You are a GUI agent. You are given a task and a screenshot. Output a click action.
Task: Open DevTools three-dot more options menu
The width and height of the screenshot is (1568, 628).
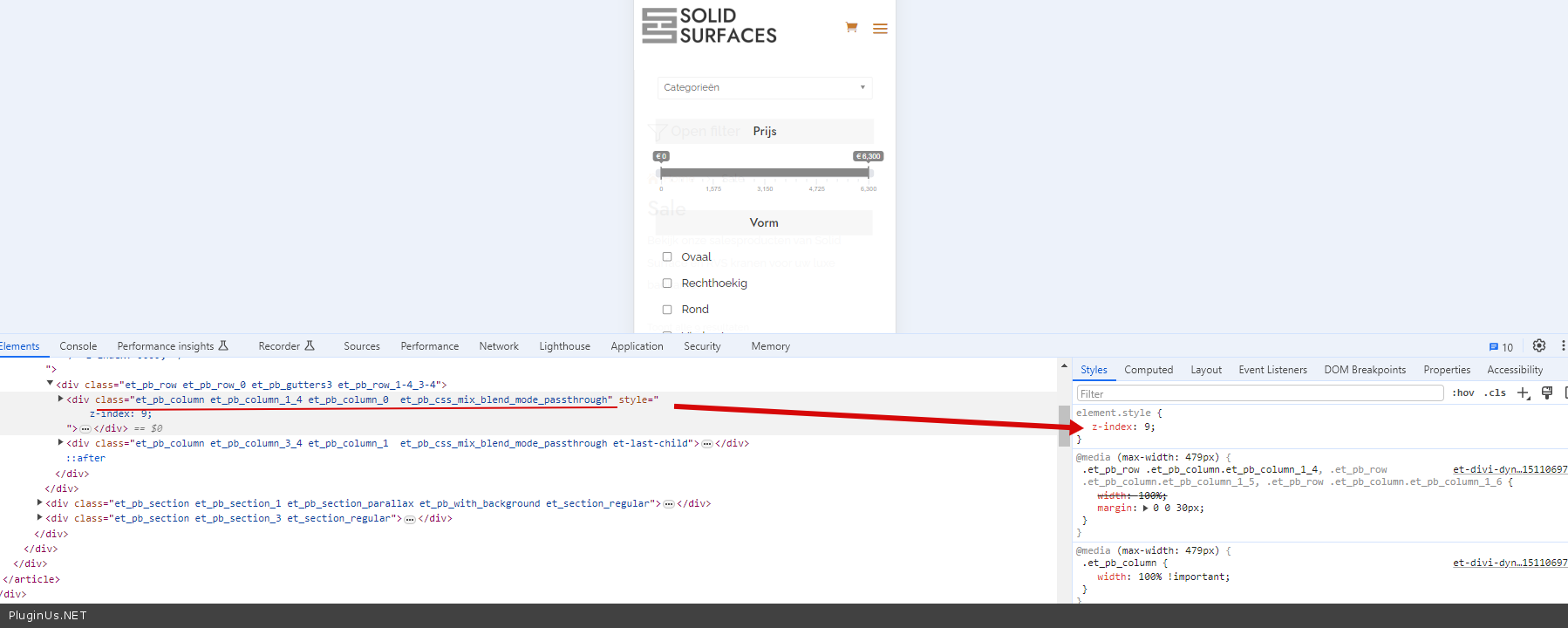1563,346
